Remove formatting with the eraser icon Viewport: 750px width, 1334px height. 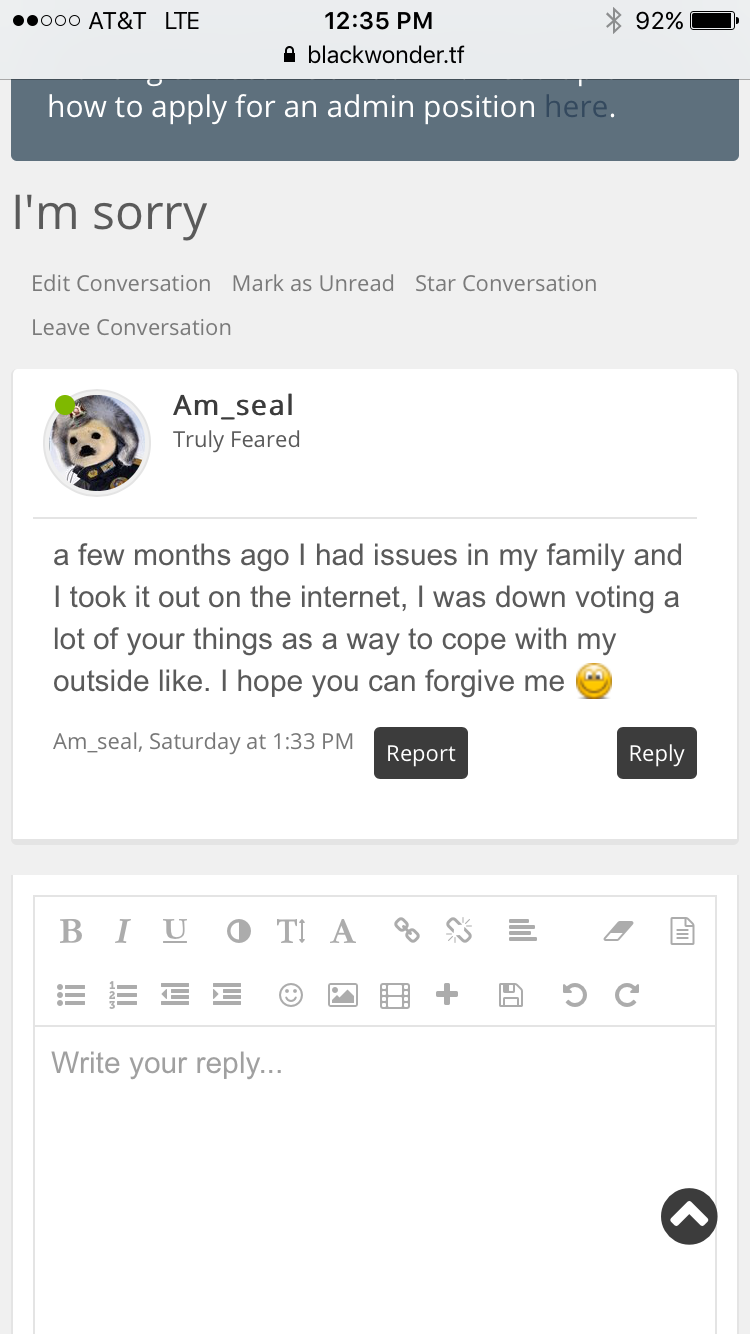(x=619, y=932)
